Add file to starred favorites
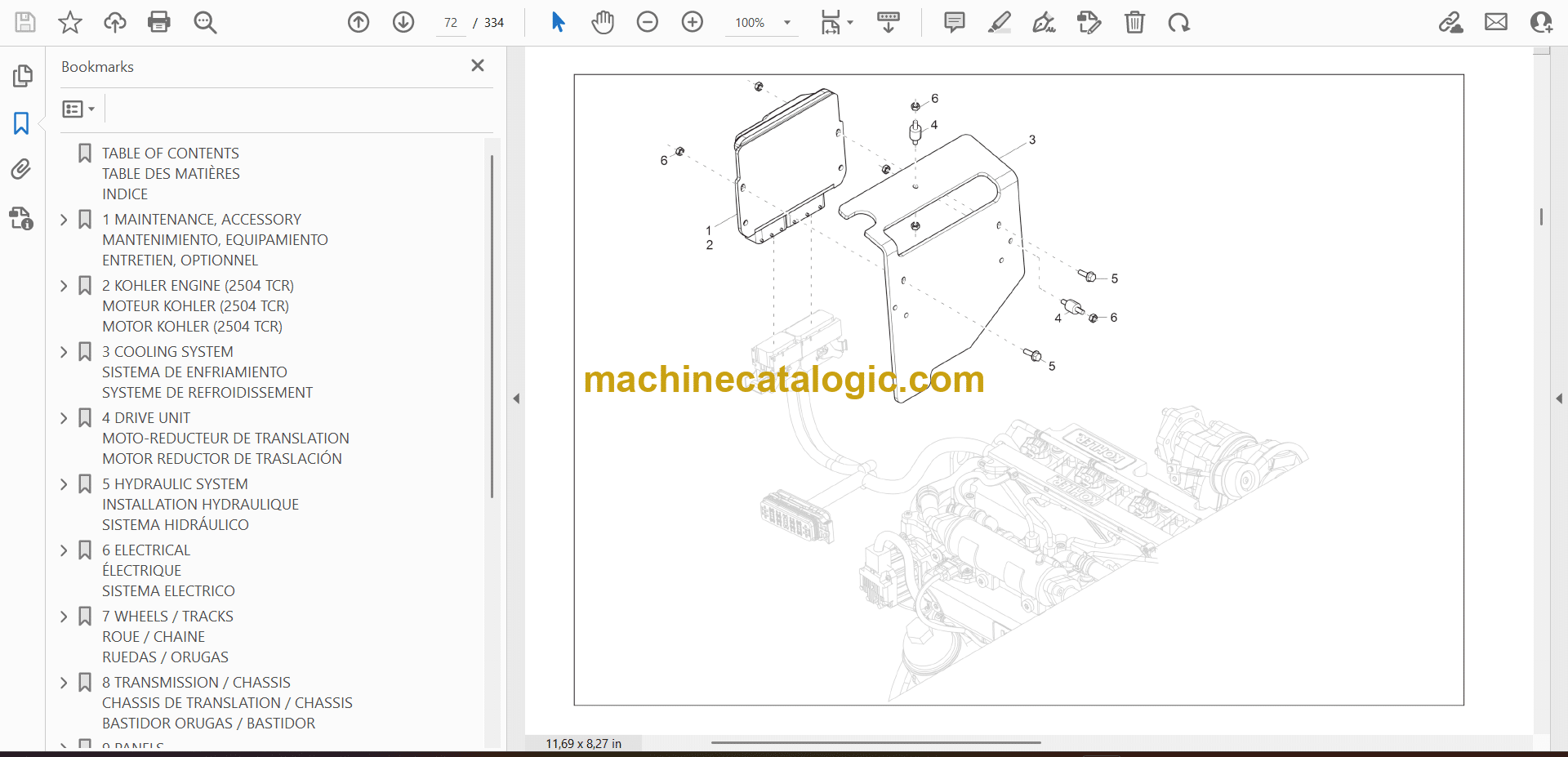Viewport: 1568px width, 757px height. point(70,22)
